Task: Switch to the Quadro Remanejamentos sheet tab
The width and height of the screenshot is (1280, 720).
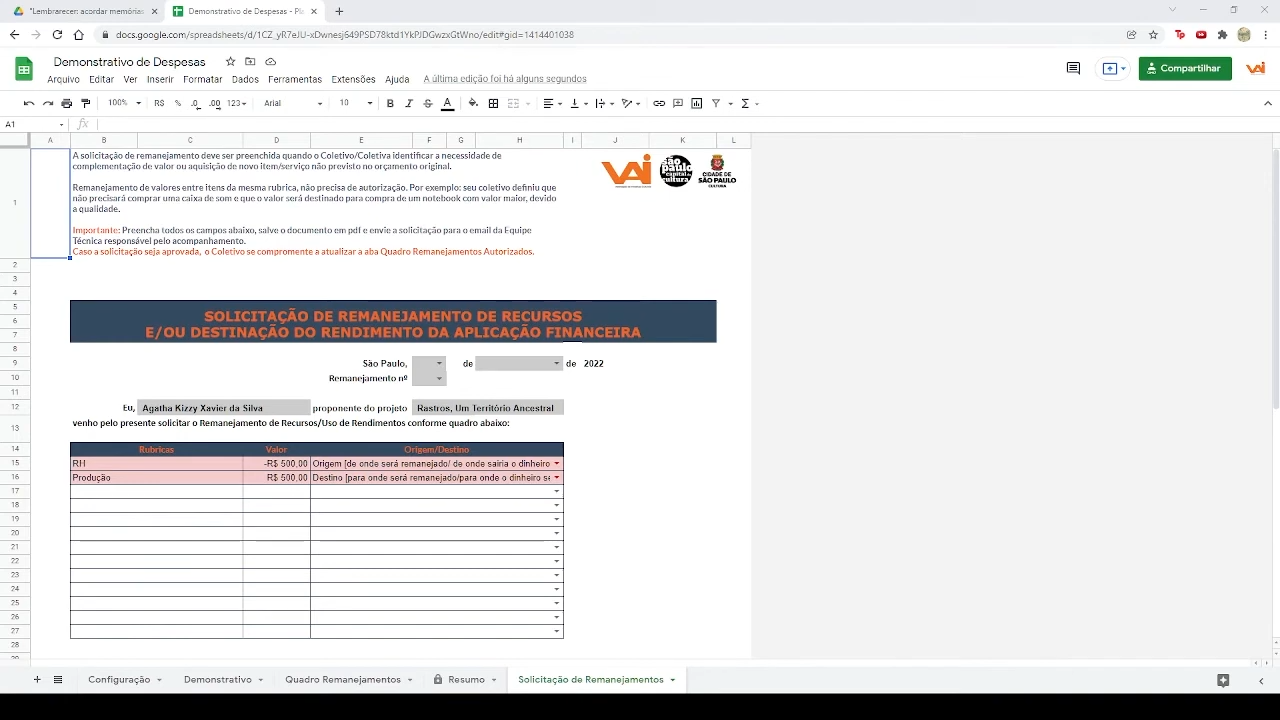Action: click(x=343, y=680)
